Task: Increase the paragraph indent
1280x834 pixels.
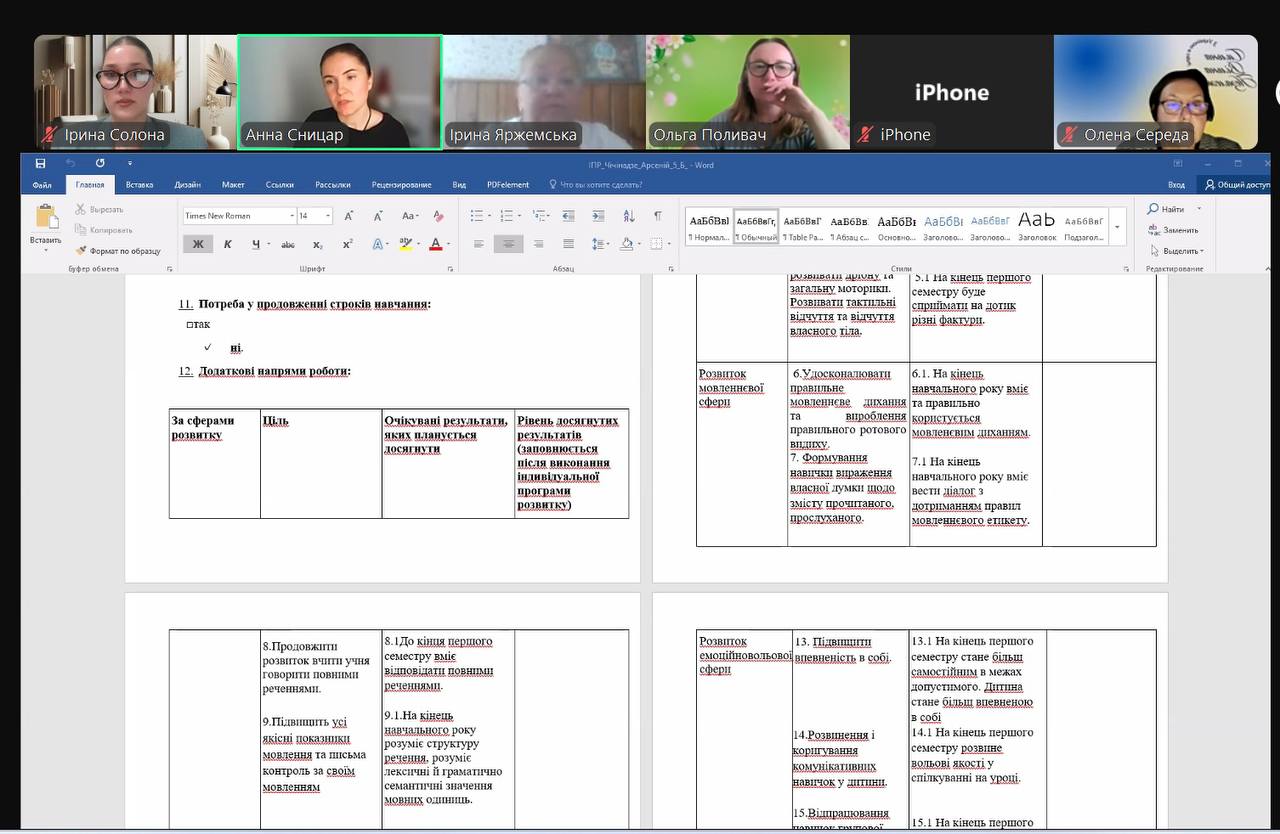Action: tap(598, 216)
